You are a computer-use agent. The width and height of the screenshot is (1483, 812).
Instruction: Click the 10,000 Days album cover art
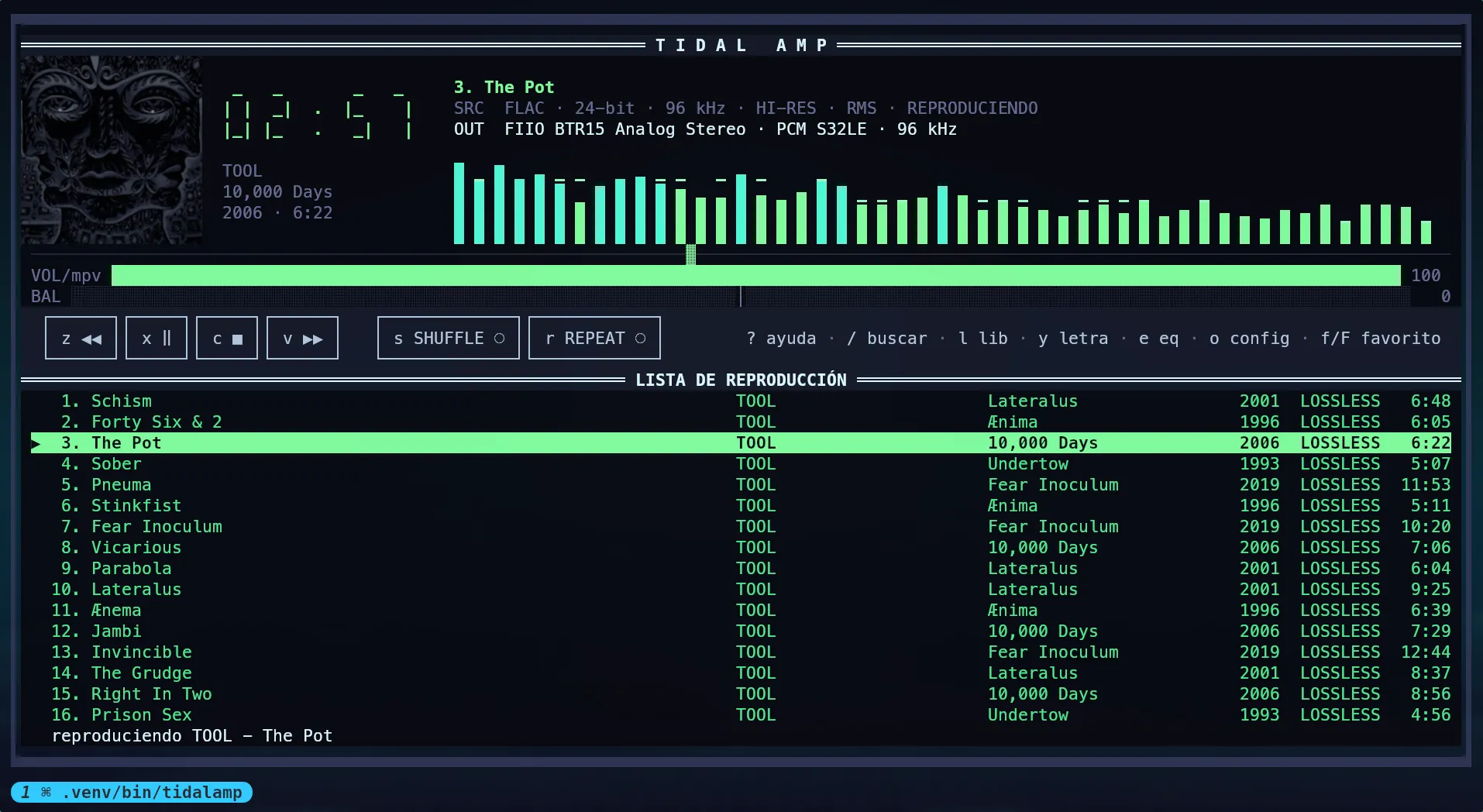[112, 150]
